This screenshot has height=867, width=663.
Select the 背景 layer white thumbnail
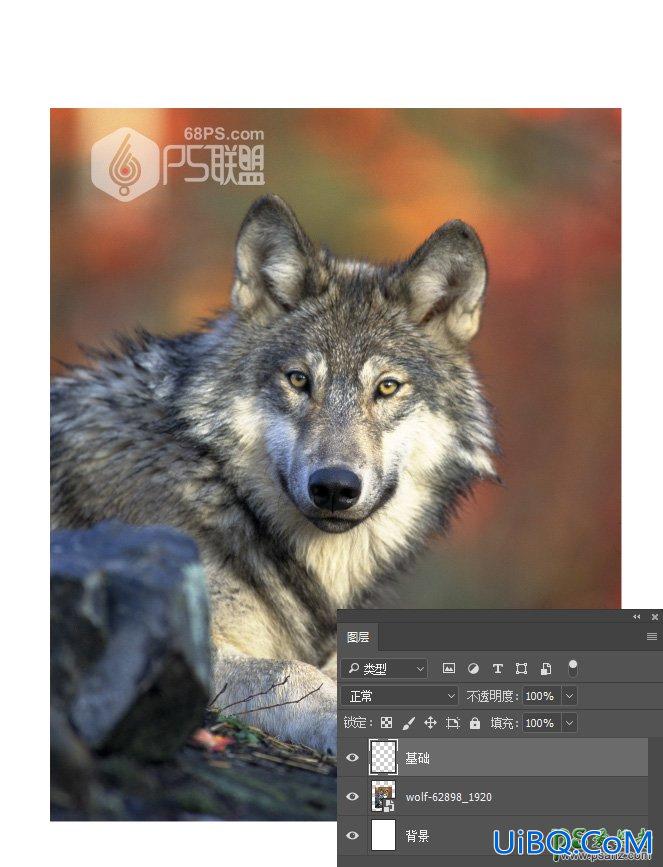click(383, 835)
